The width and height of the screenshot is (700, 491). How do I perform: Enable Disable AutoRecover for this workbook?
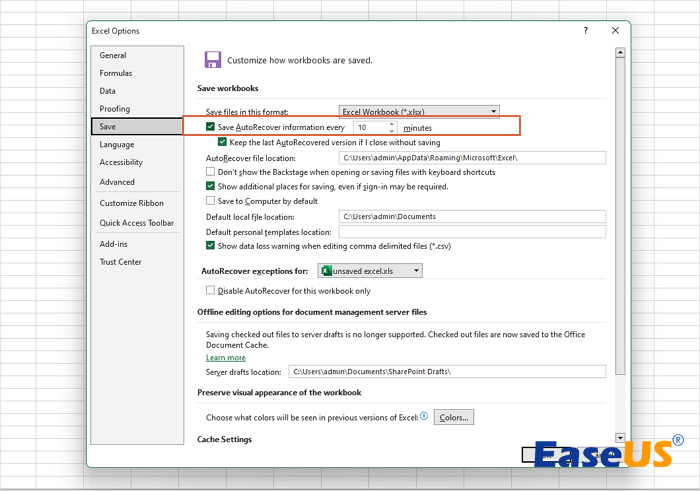pyautogui.click(x=210, y=290)
